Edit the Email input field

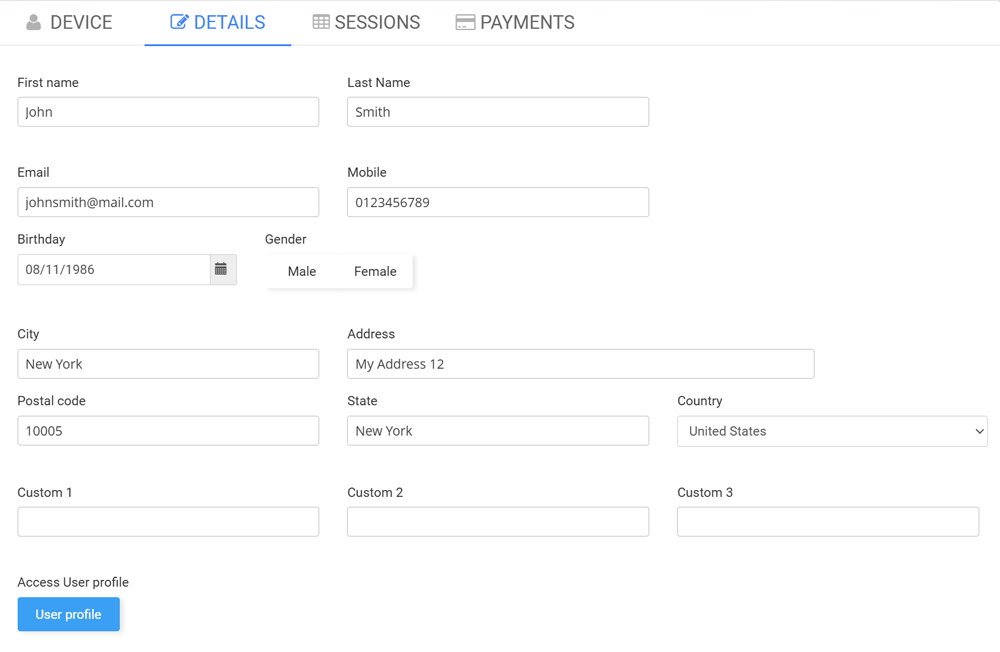point(168,202)
